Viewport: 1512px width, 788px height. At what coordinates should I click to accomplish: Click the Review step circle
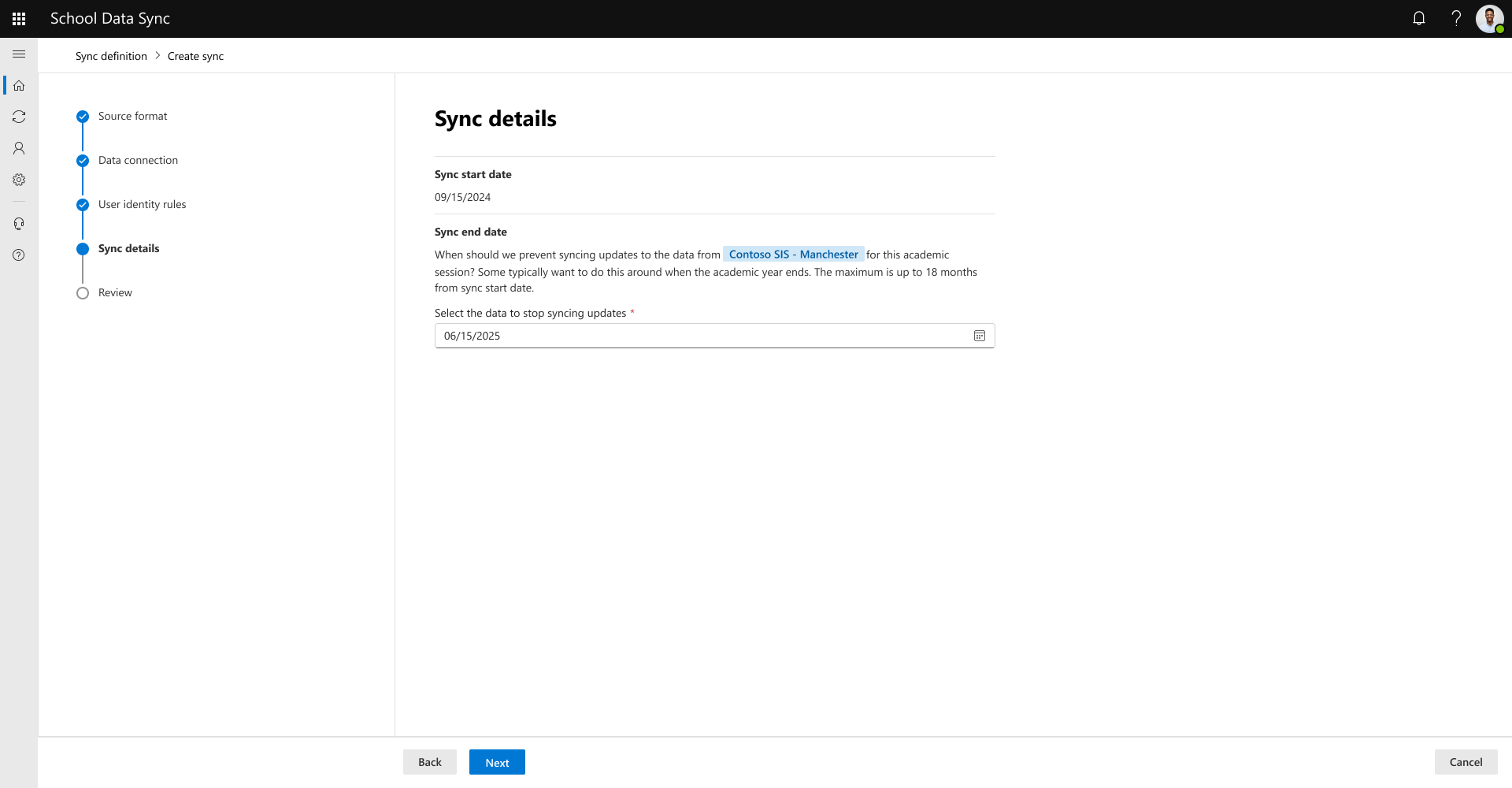tap(83, 293)
